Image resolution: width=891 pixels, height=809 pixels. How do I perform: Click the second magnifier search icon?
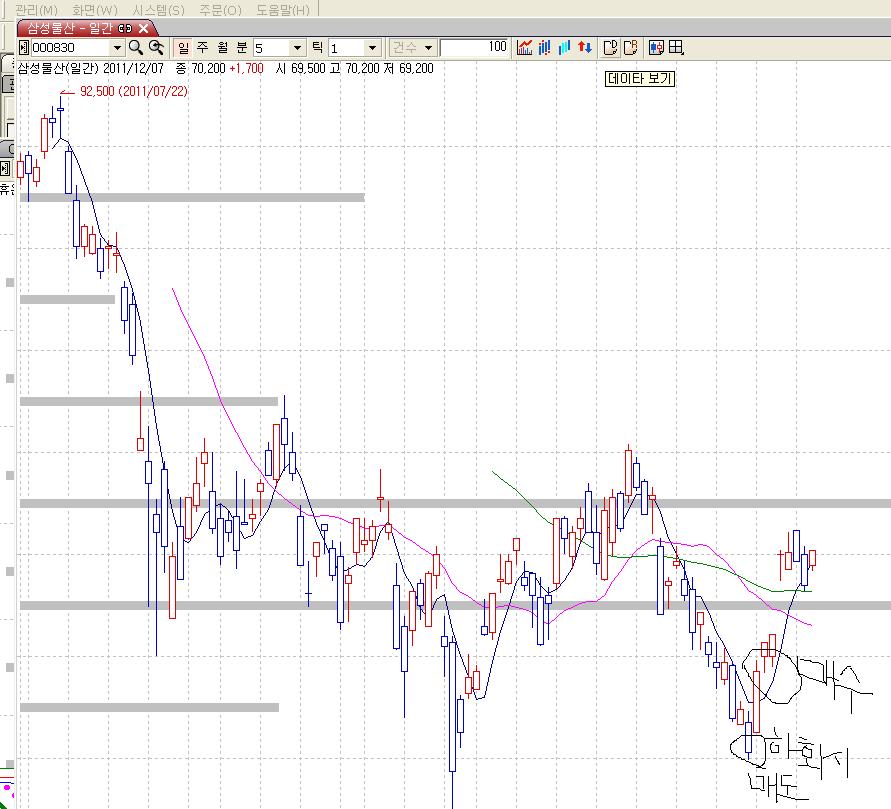[x=156, y=47]
